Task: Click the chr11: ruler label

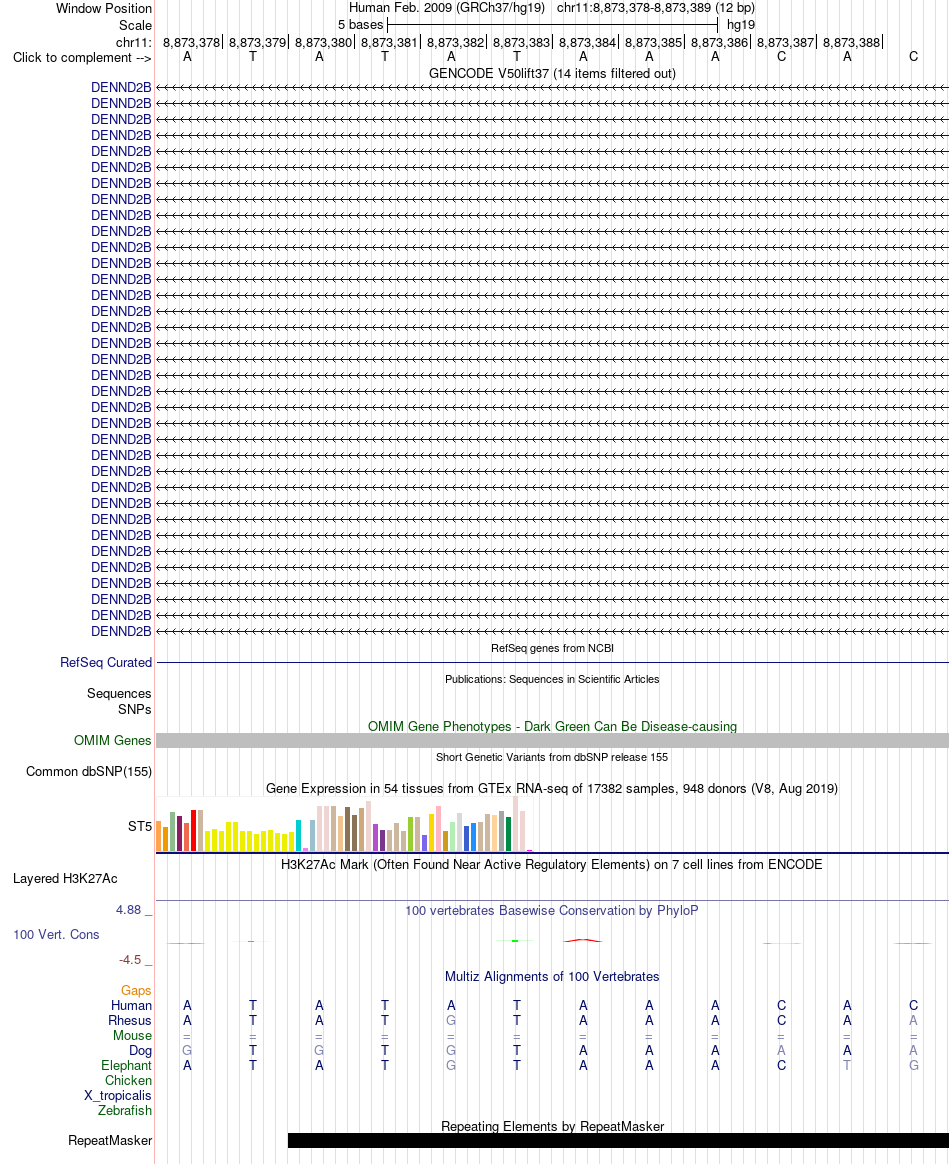Action: [134, 42]
